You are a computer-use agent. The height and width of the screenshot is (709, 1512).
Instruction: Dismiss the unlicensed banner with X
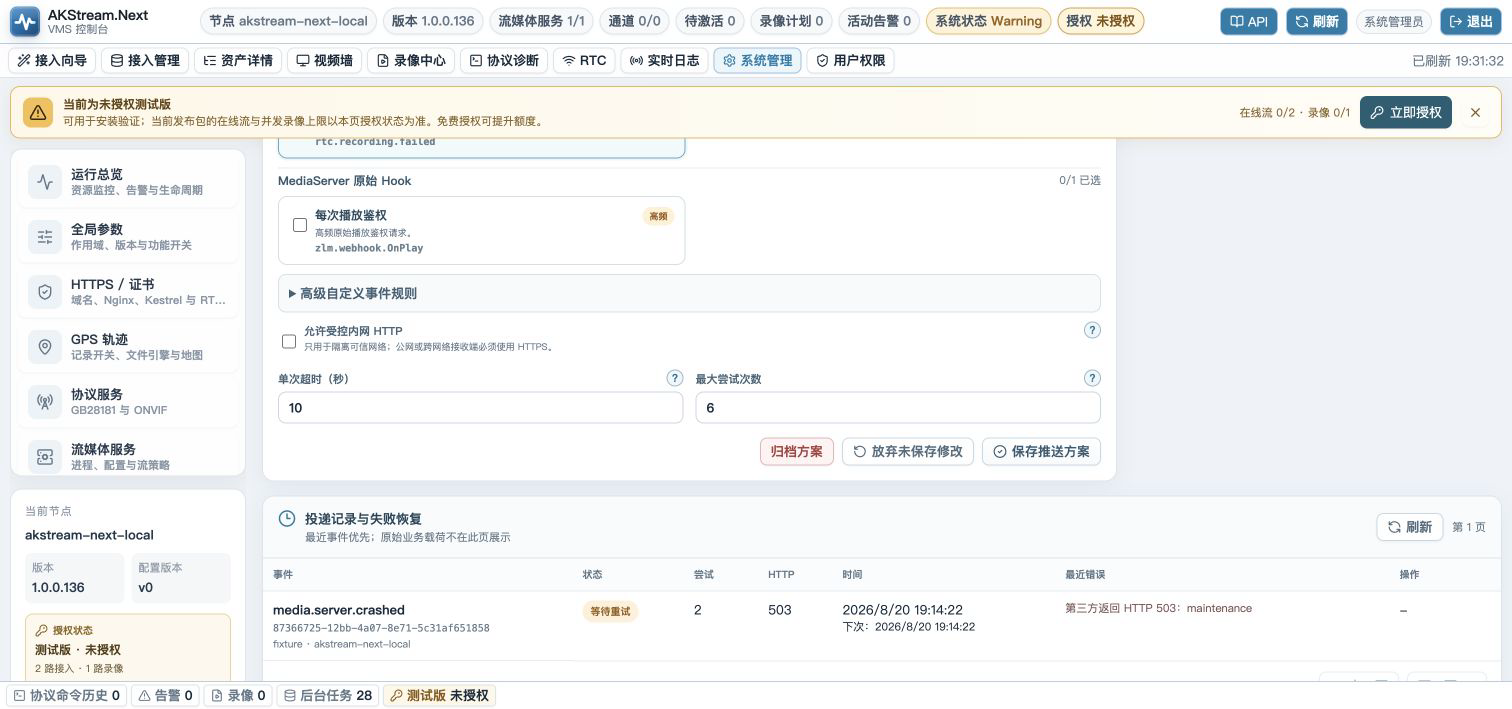point(1475,112)
